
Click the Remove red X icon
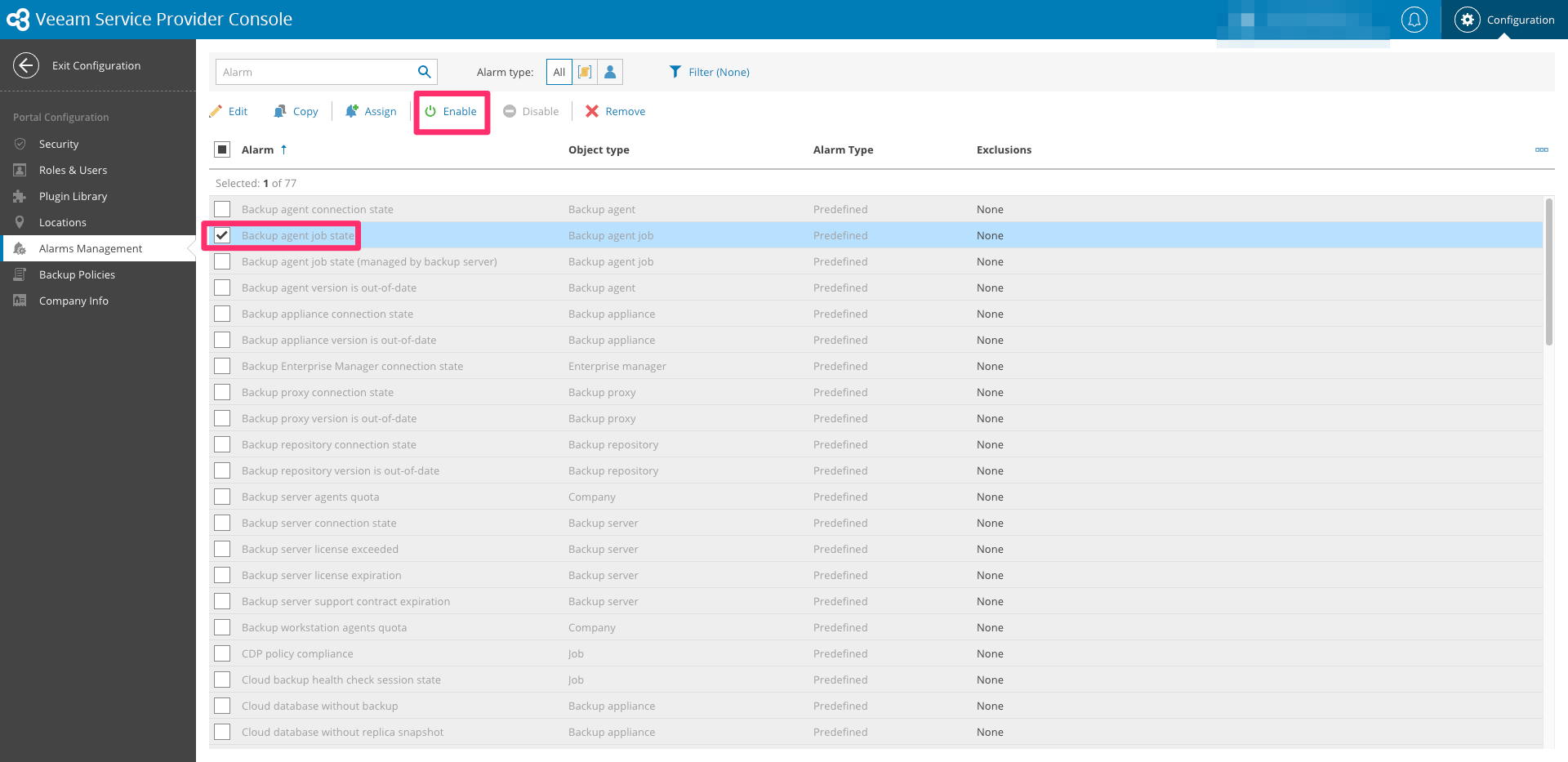tap(592, 111)
